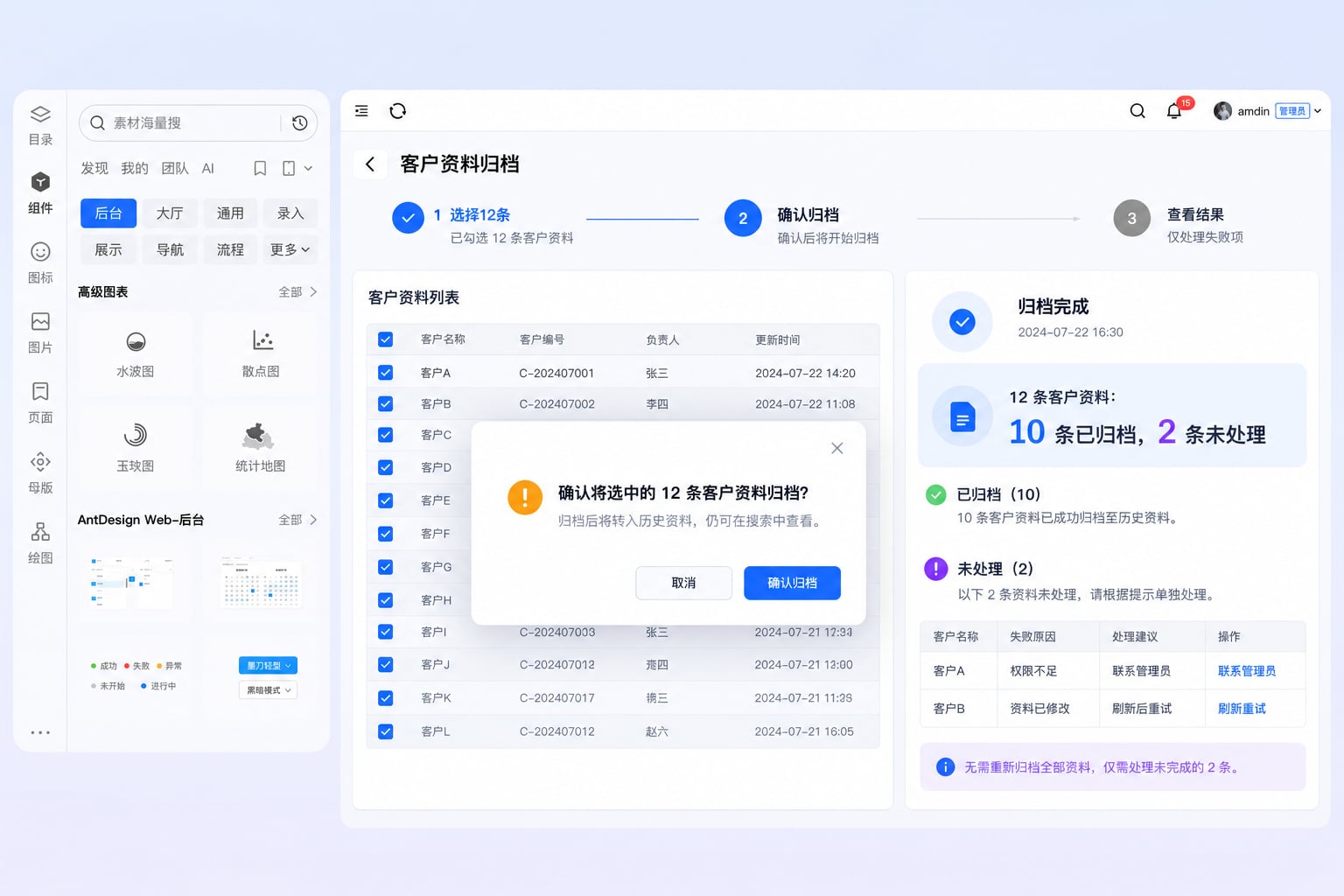Insert the 散点图 chart component
Image resolution: width=1344 pixels, height=896 pixels.
pyautogui.click(x=261, y=354)
